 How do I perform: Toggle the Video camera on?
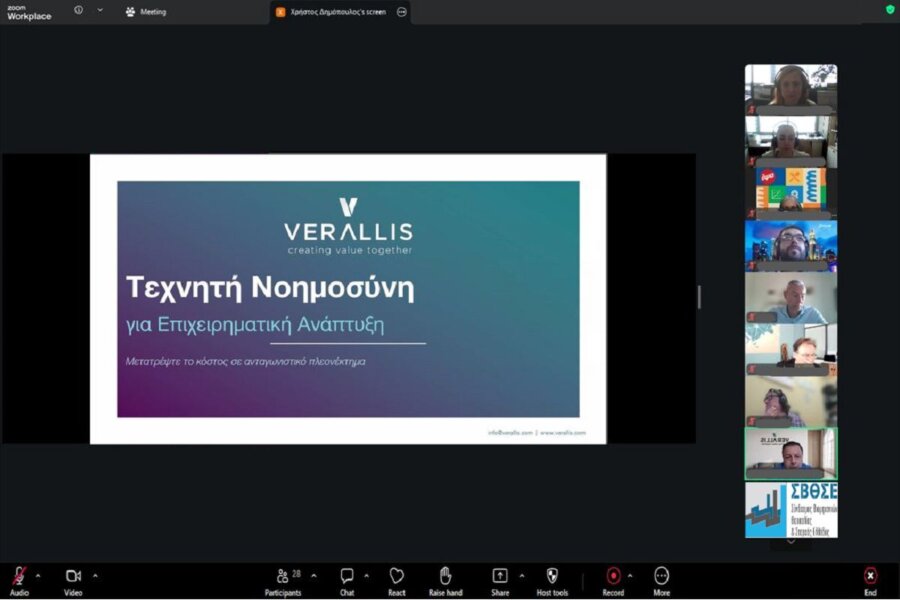[73, 576]
